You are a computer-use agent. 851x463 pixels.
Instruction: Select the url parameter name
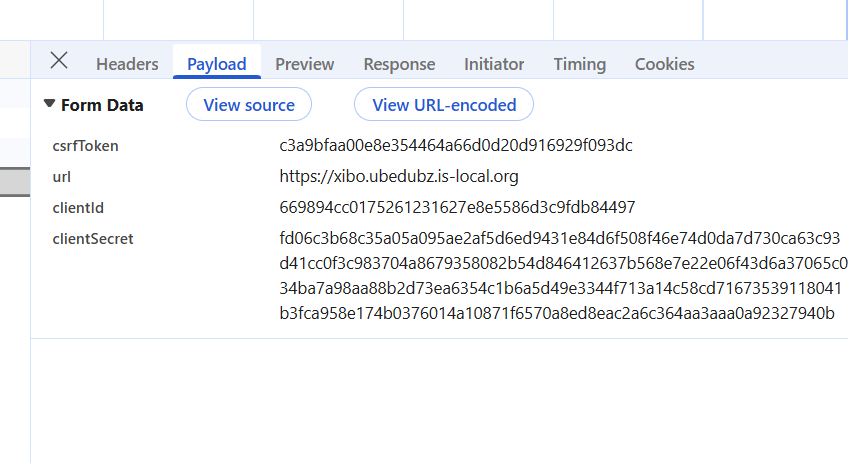tap(62, 177)
